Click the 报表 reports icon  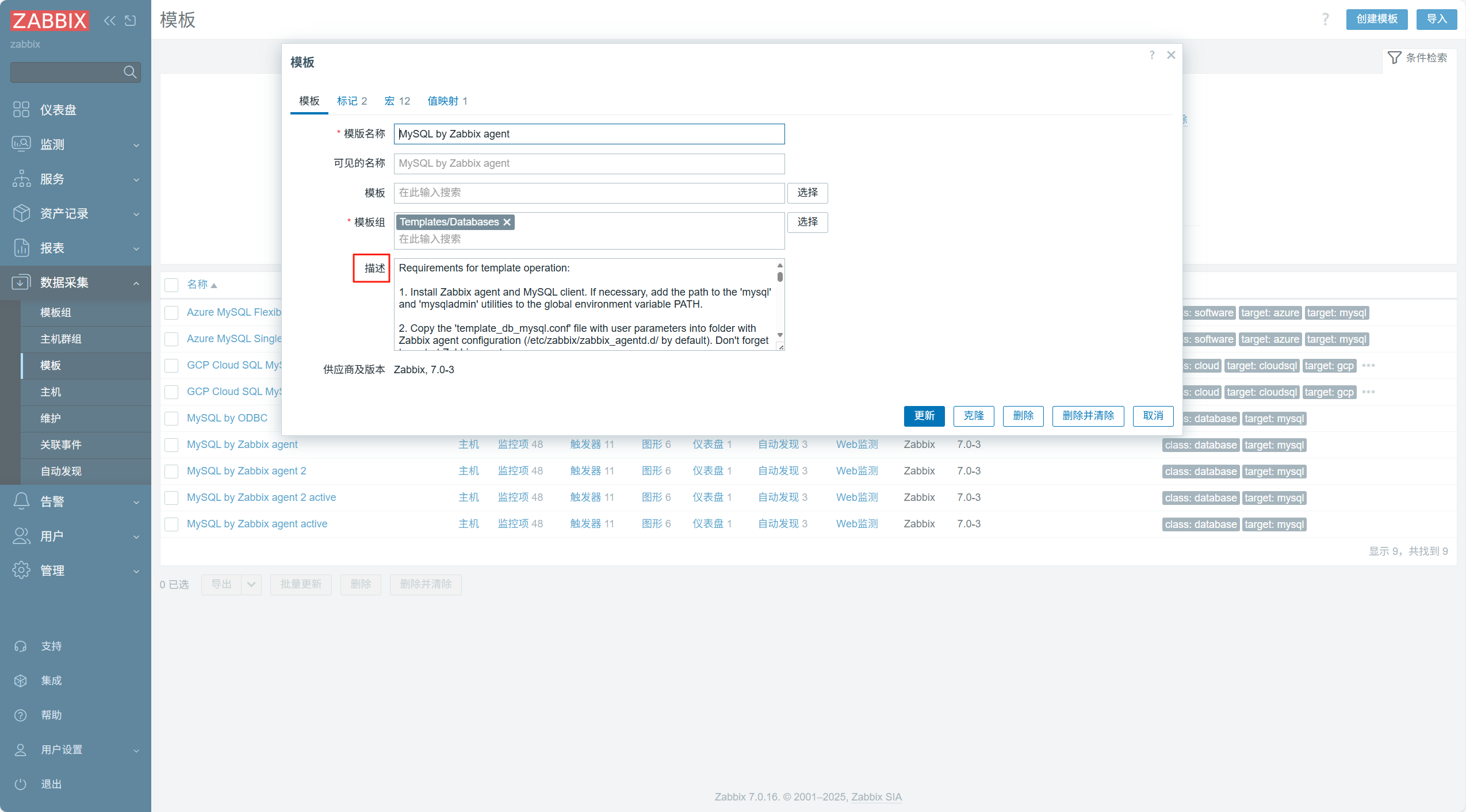(x=21, y=248)
